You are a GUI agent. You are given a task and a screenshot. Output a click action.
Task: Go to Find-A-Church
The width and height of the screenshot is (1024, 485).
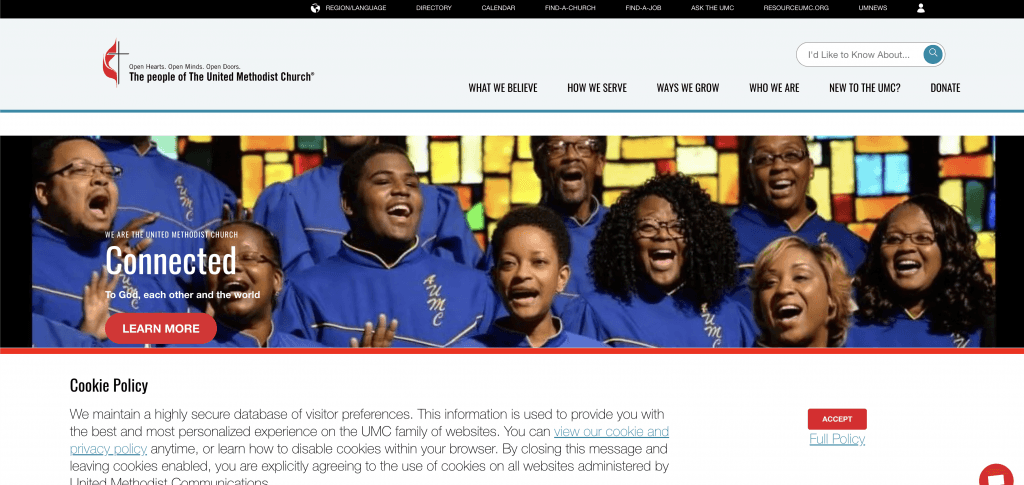[x=570, y=8]
